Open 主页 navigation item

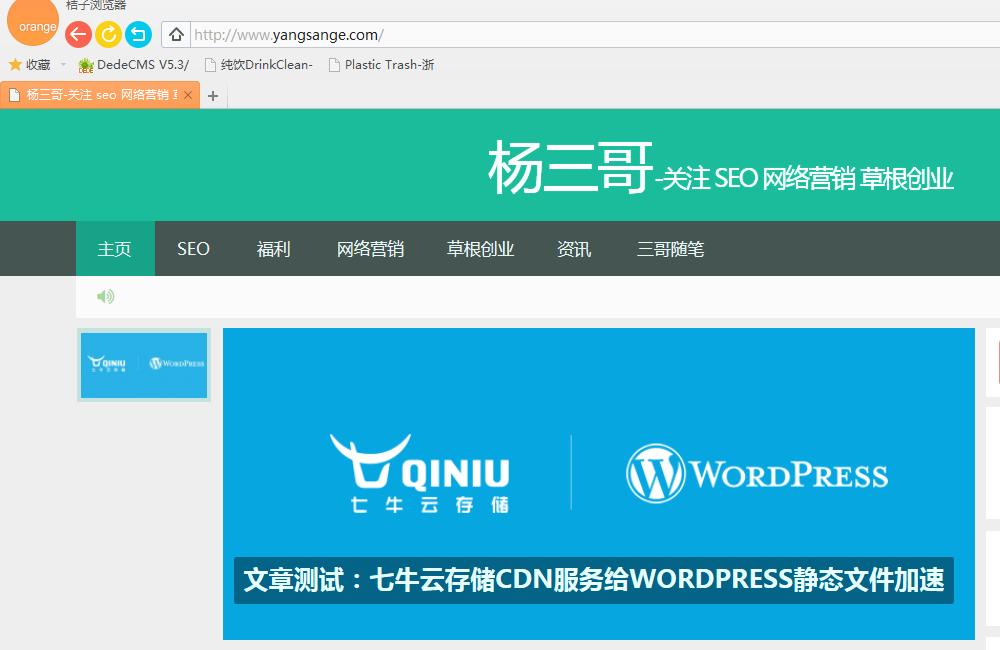click(115, 249)
